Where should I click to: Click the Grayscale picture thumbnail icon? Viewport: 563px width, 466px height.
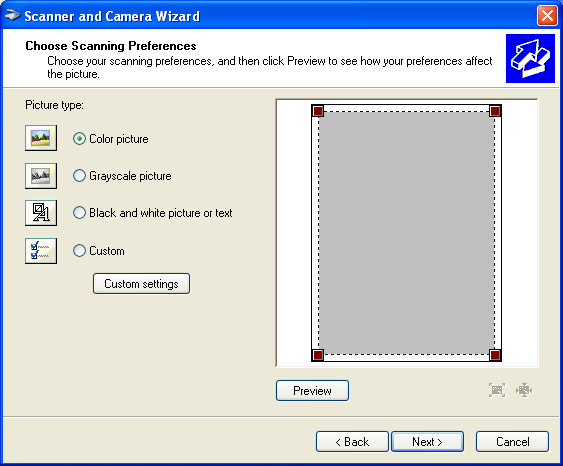tap(41, 176)
